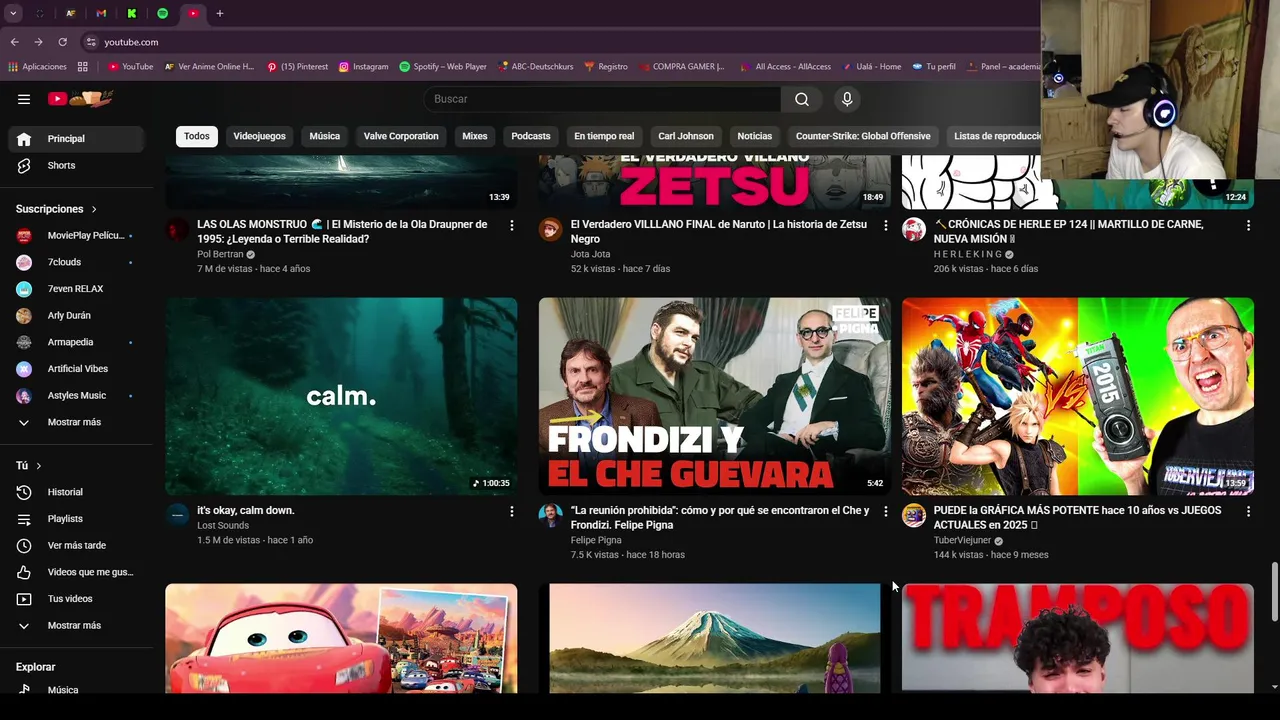This screenshot has width=1280, height=720.
Task: Open the browser tab search dropdown
Action: (x=13, y=13)
